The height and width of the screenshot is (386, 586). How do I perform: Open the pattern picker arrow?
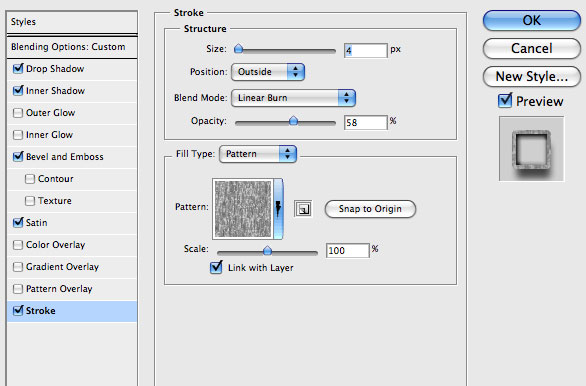click(278, 209)
